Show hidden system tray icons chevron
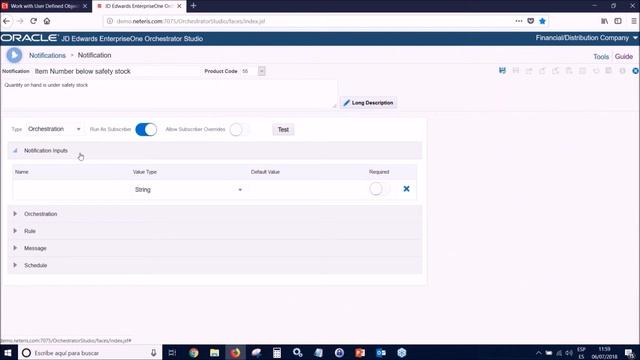The image size is (640, 360). tap(538, 353)
